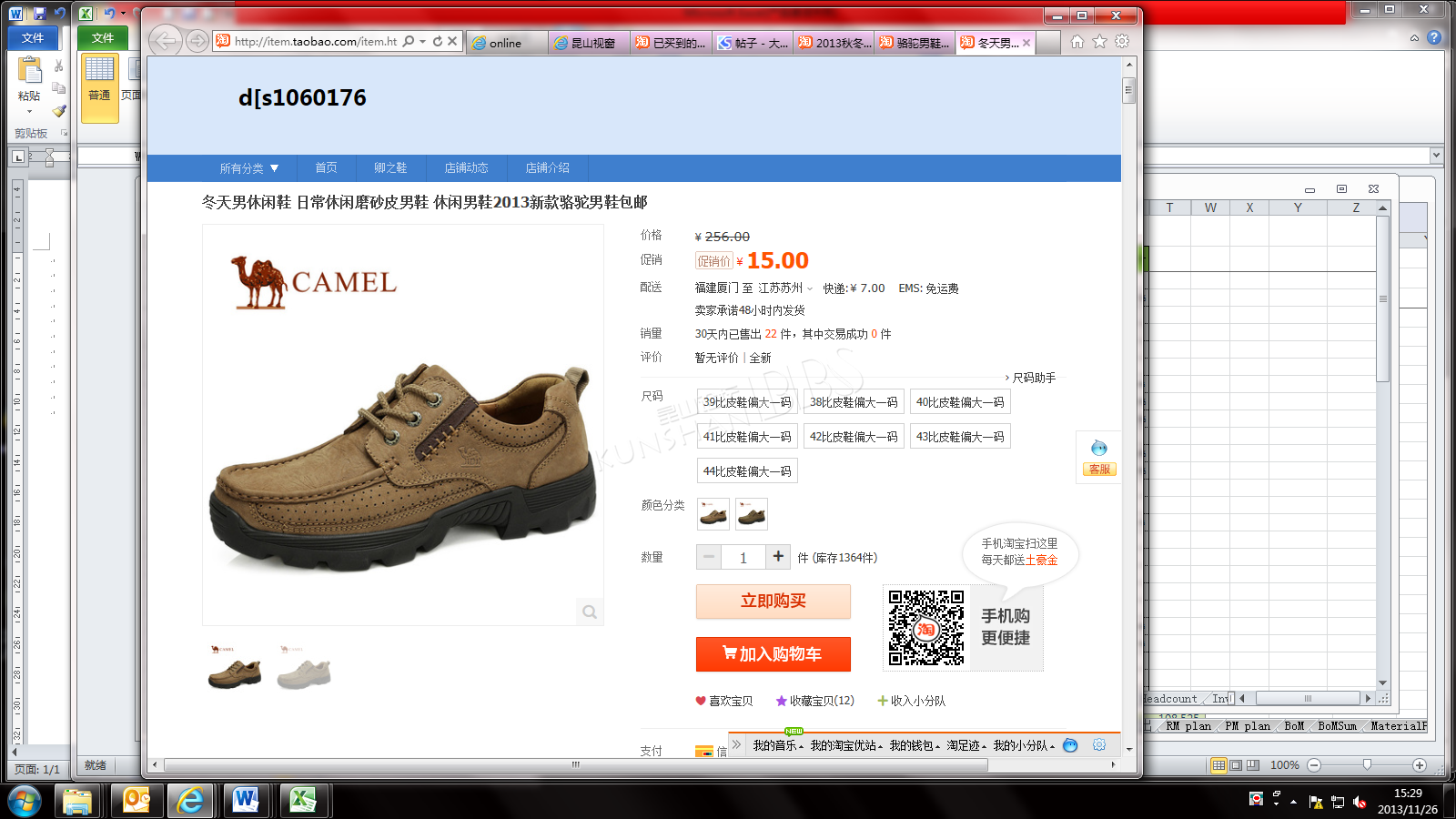Open 卿之鞋 in the store navigation
The image size is (1456, 819).
[x=390, y=167]
